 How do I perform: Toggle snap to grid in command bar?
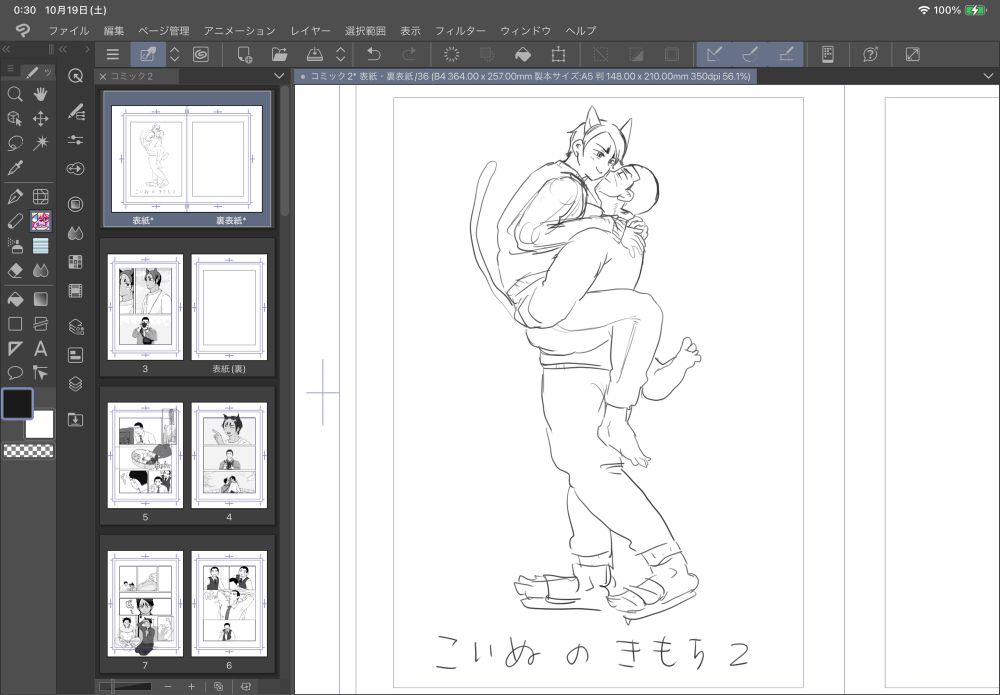[786, 55]
